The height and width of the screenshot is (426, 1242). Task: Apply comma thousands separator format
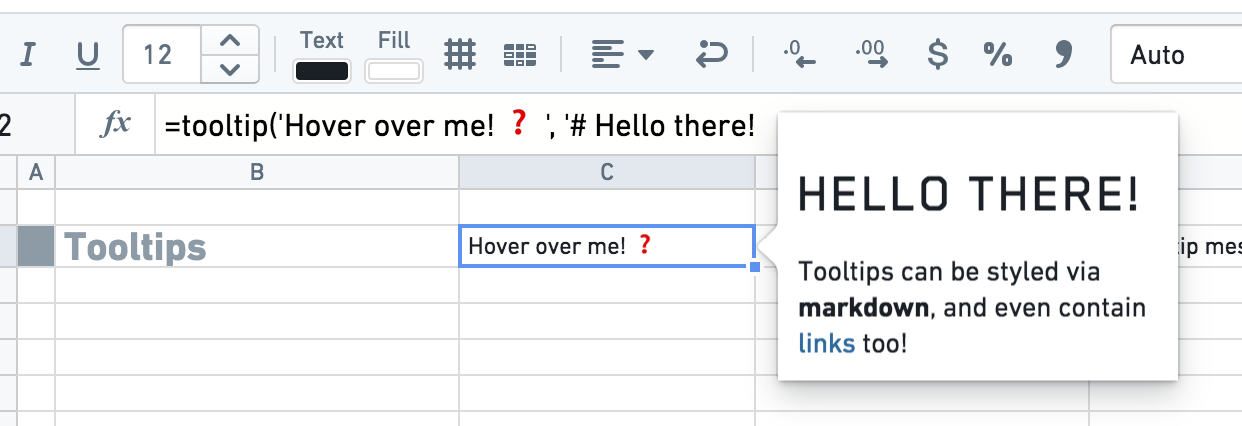(1062, 55)
